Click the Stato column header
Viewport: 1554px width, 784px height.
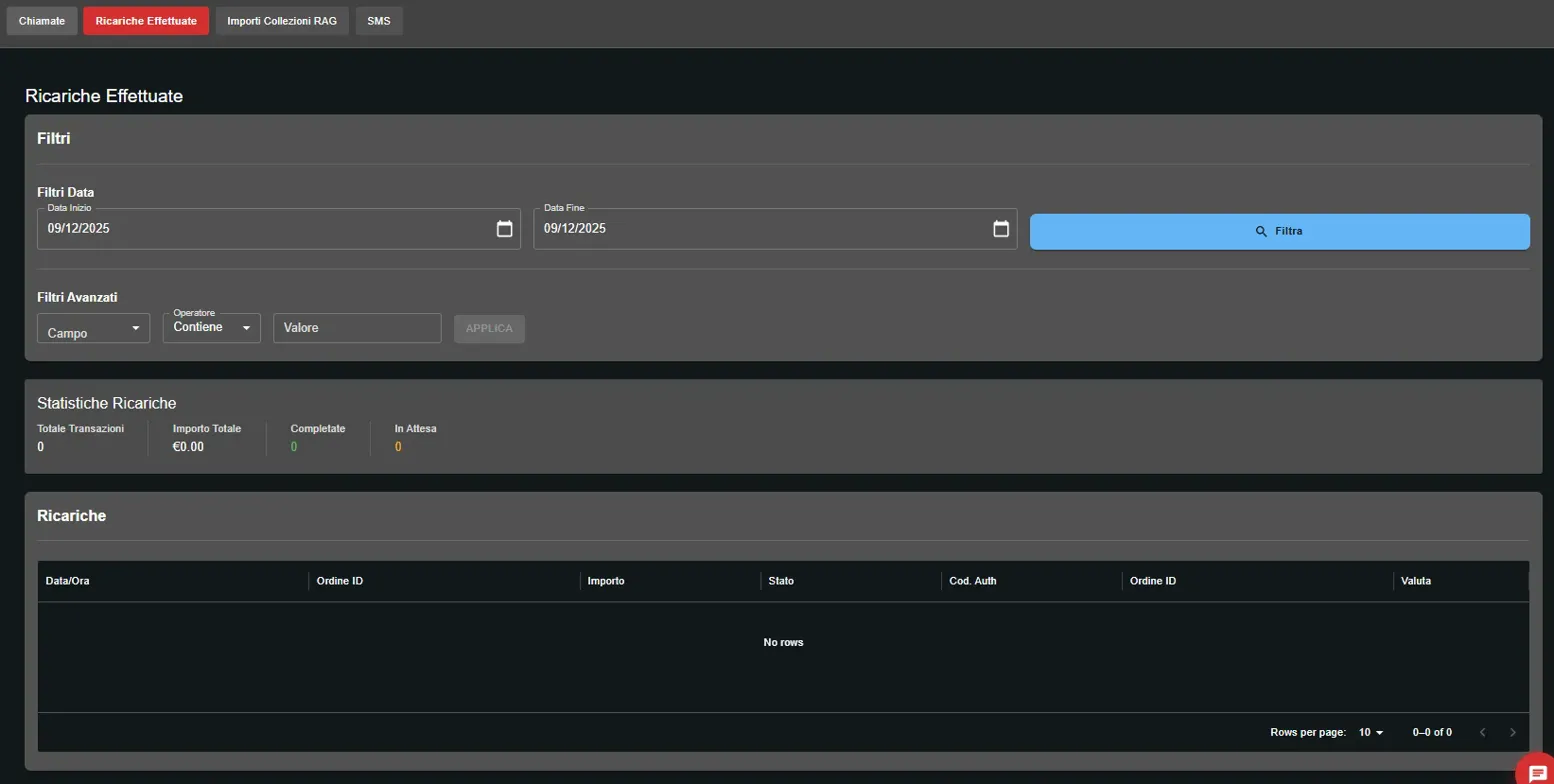tap(781, 581)
